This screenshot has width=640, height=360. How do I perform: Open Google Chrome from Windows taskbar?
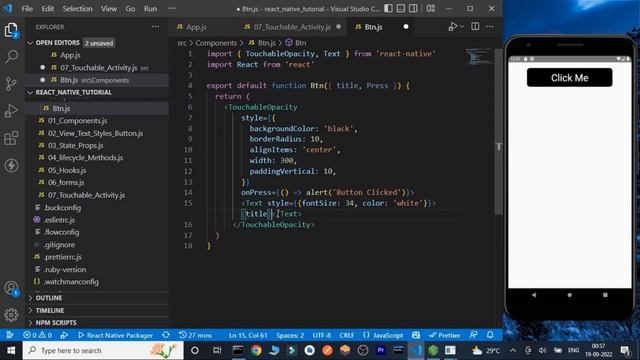[x=256, y=351]
